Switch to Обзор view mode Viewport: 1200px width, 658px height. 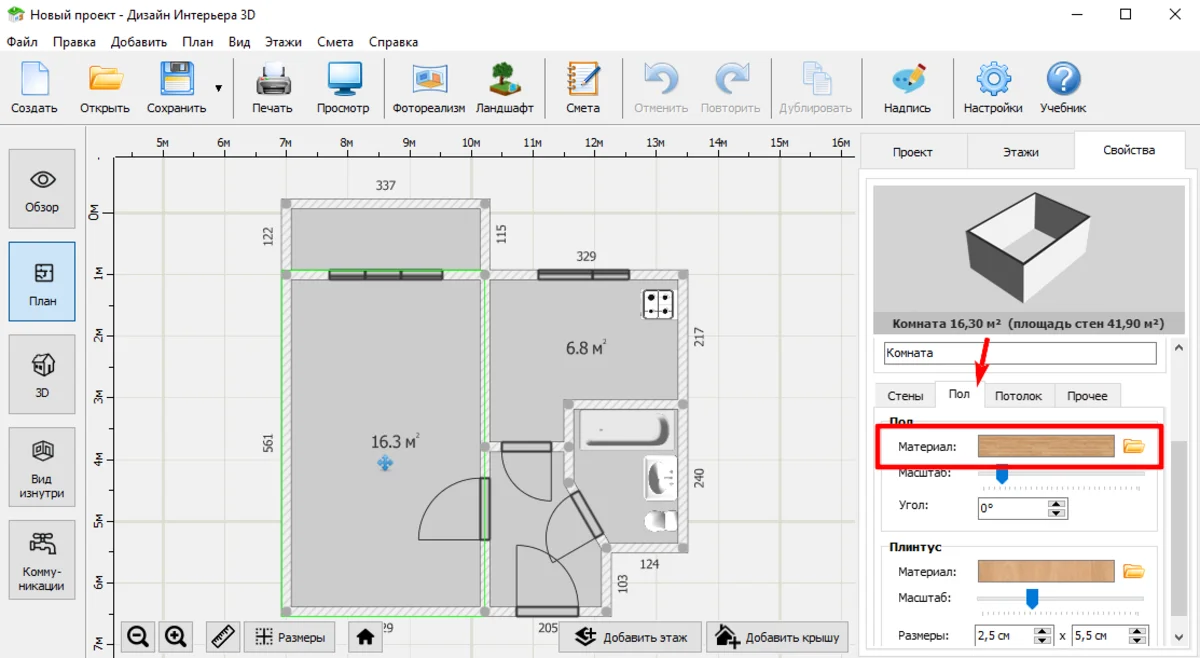click(42, 188)
